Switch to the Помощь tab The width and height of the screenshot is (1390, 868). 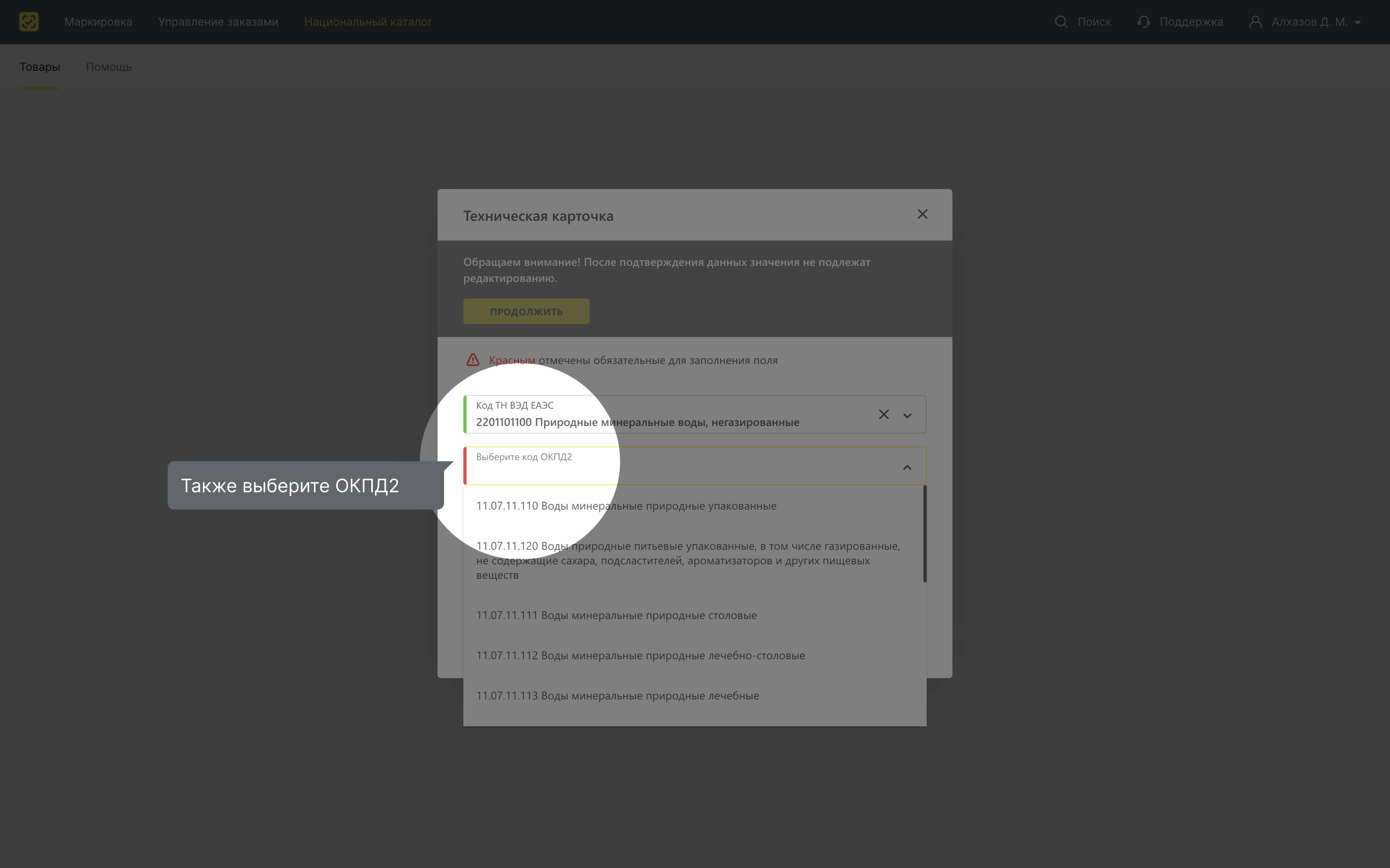coord(109,67)
